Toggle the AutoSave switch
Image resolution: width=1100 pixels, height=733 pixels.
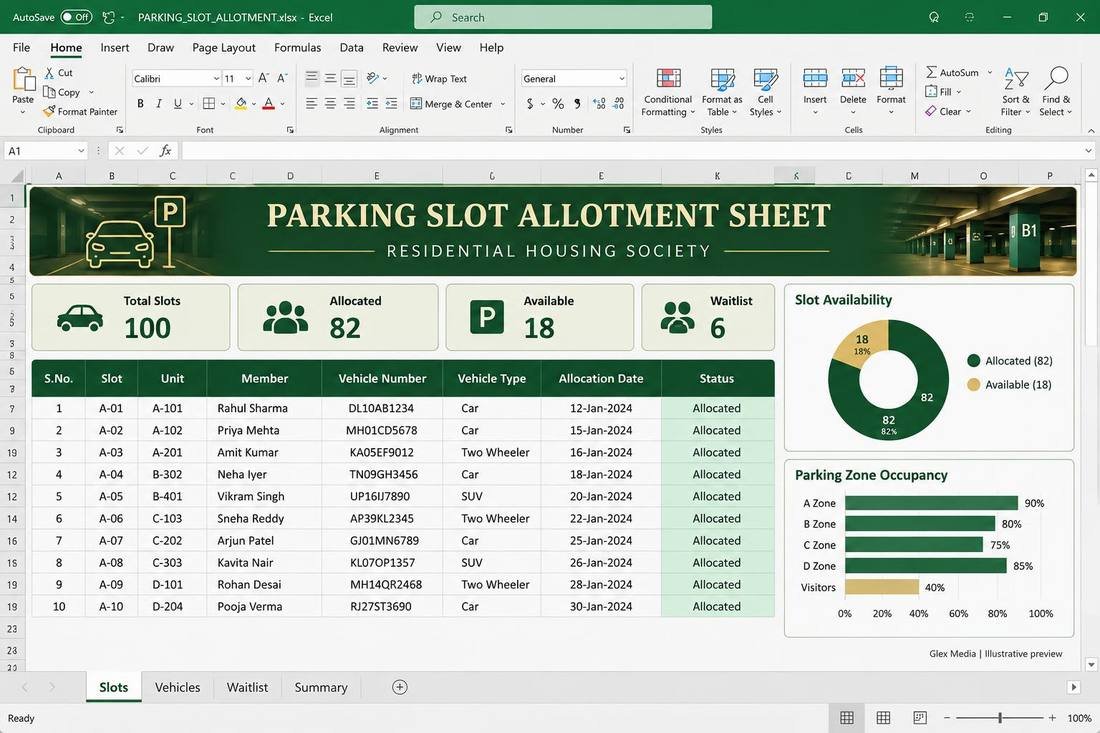tap(76, 17)
